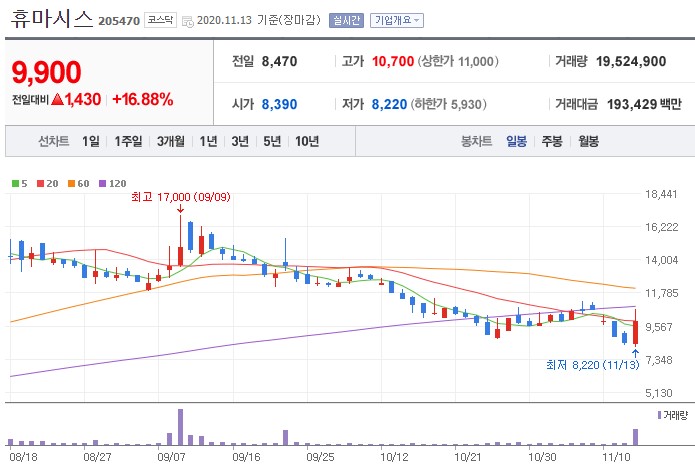695x467 pixels.
Task: Click the 09/16 date axis label
Action: 246,456
